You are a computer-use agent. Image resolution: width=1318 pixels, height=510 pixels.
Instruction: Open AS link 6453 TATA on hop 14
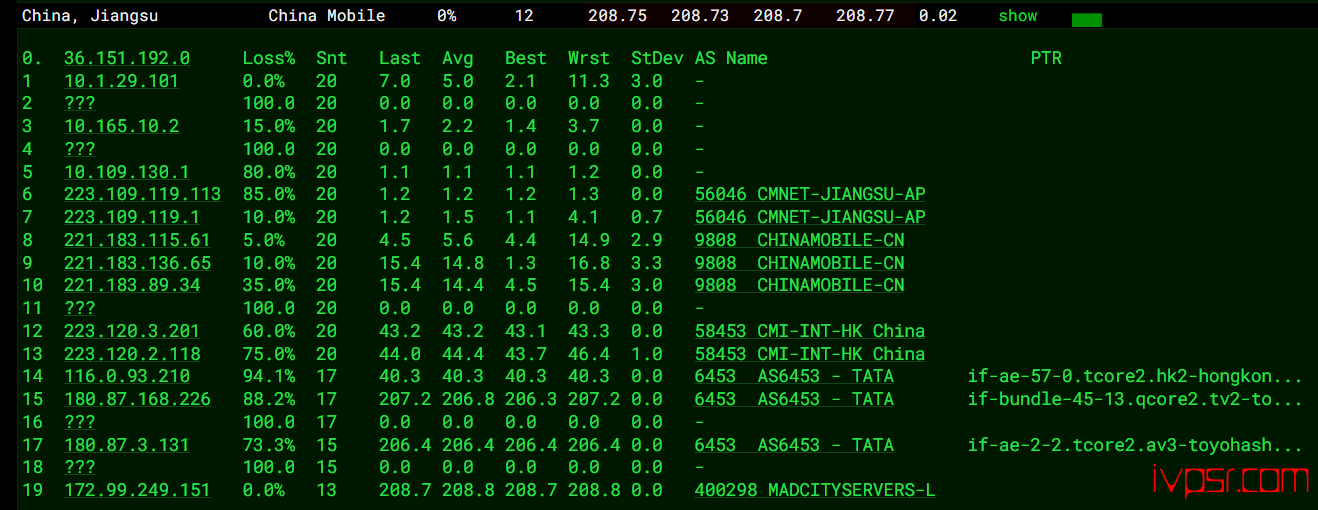coord(794,376)
